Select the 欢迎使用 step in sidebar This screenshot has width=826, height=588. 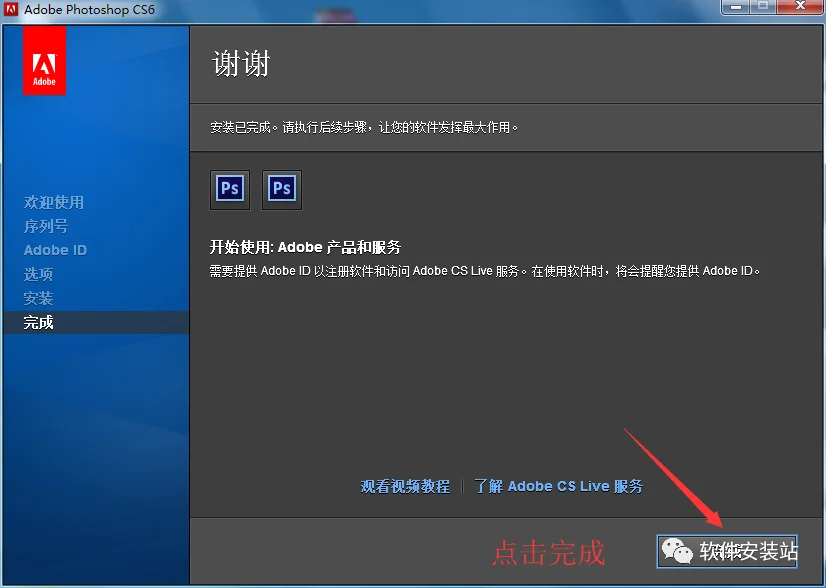pyautogui.click(x=54, y=202)
